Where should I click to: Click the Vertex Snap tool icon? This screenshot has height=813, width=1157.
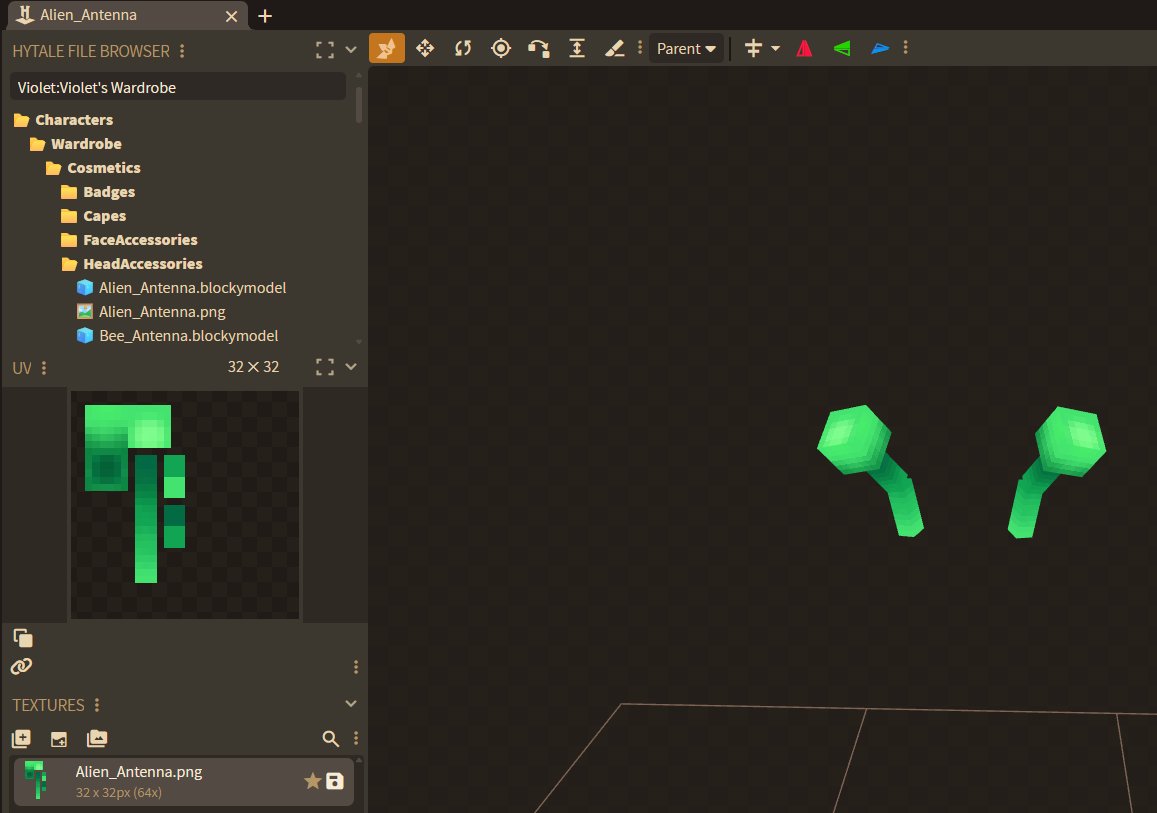[x=539, y=49]
